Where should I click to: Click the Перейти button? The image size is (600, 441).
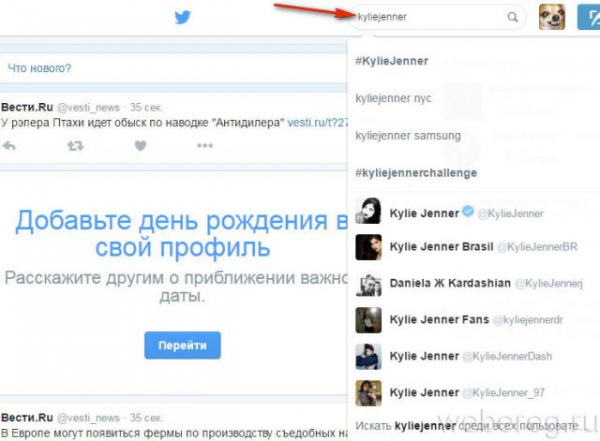183,345
